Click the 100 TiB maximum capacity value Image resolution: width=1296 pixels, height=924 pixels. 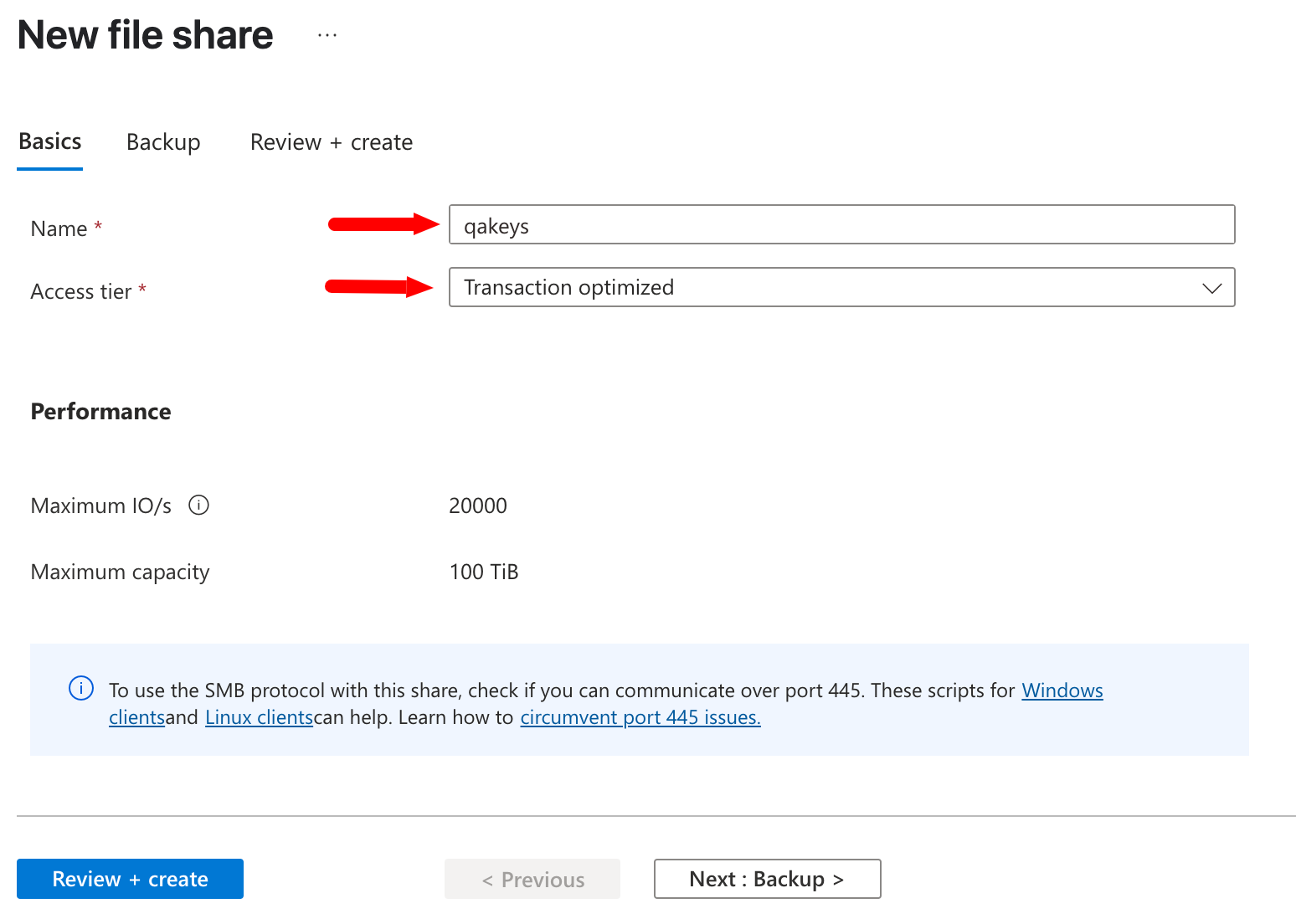point(484,572)
